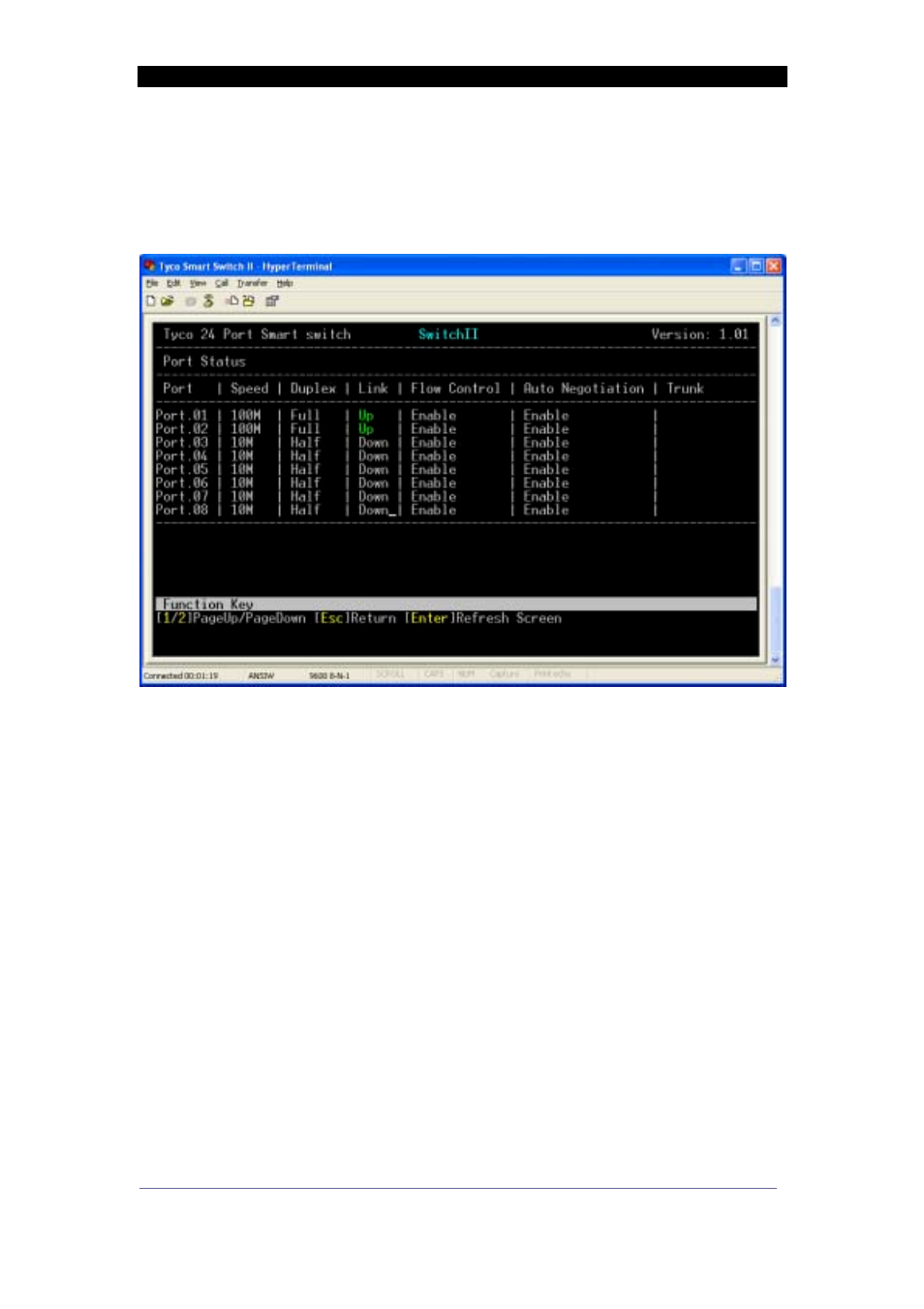Click the scrollbar up arrow
924x1309 pixels.
click(x=775, y=321)
